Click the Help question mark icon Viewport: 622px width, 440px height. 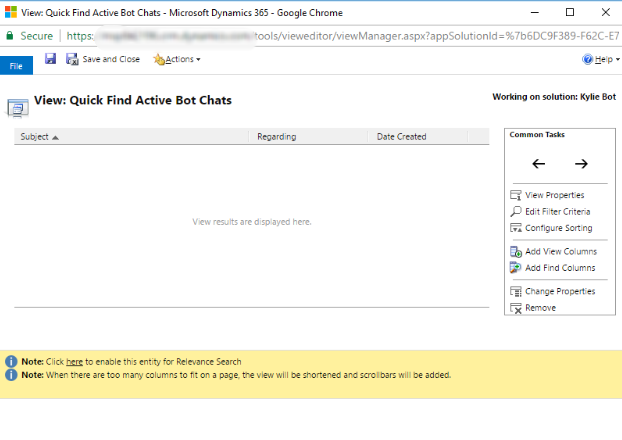tap(587, 59)
